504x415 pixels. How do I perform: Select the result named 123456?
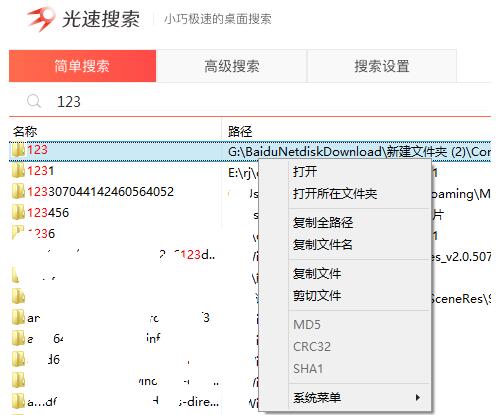point(48,213)
